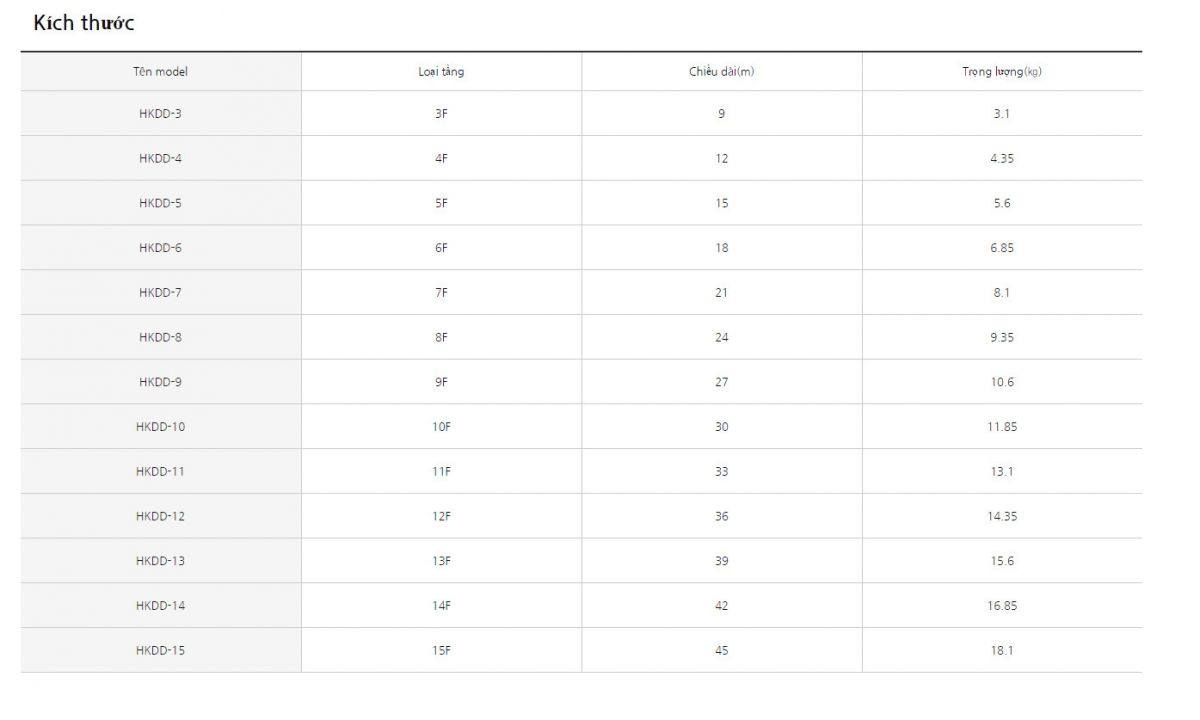1200x720 pixels.
Task: Select the HKDD-15 model name
Action: 160,651
